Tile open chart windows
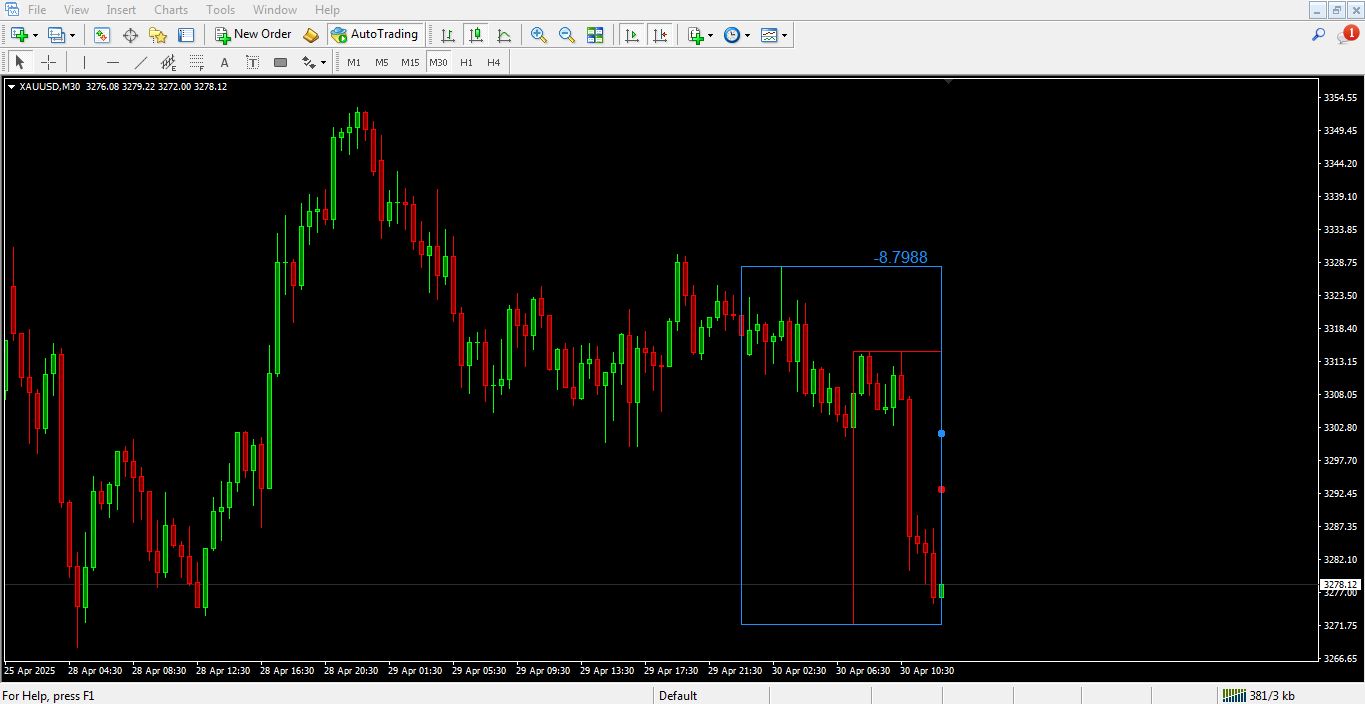Image resolution: width=1365 pixels, height=704 pixels. pyautogui.click(x=595, y=35)
